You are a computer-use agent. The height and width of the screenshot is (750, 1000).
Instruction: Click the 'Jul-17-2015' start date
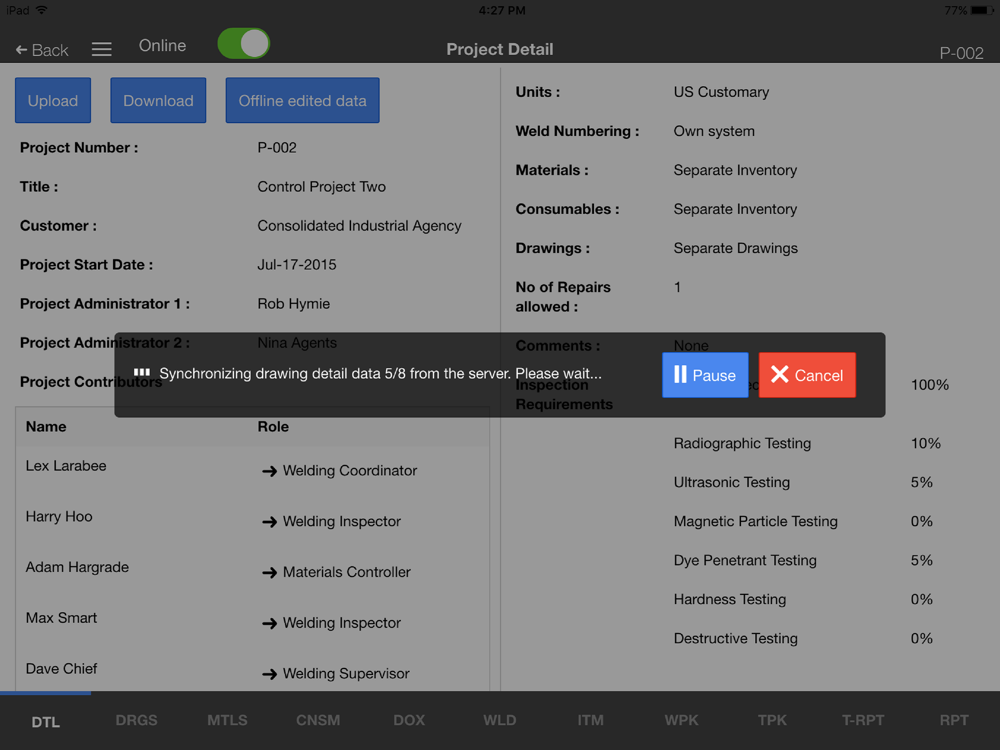point(297,265)
